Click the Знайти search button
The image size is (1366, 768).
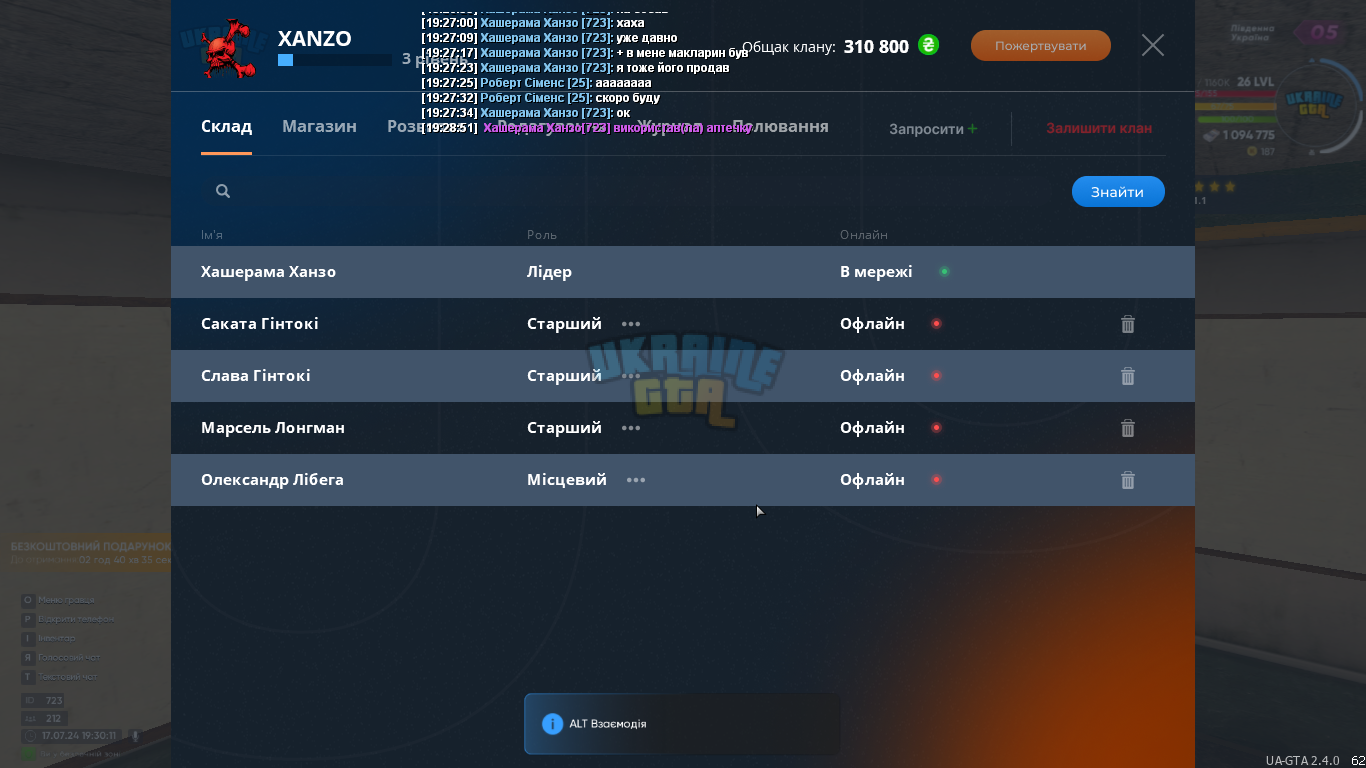point(1118,192)
